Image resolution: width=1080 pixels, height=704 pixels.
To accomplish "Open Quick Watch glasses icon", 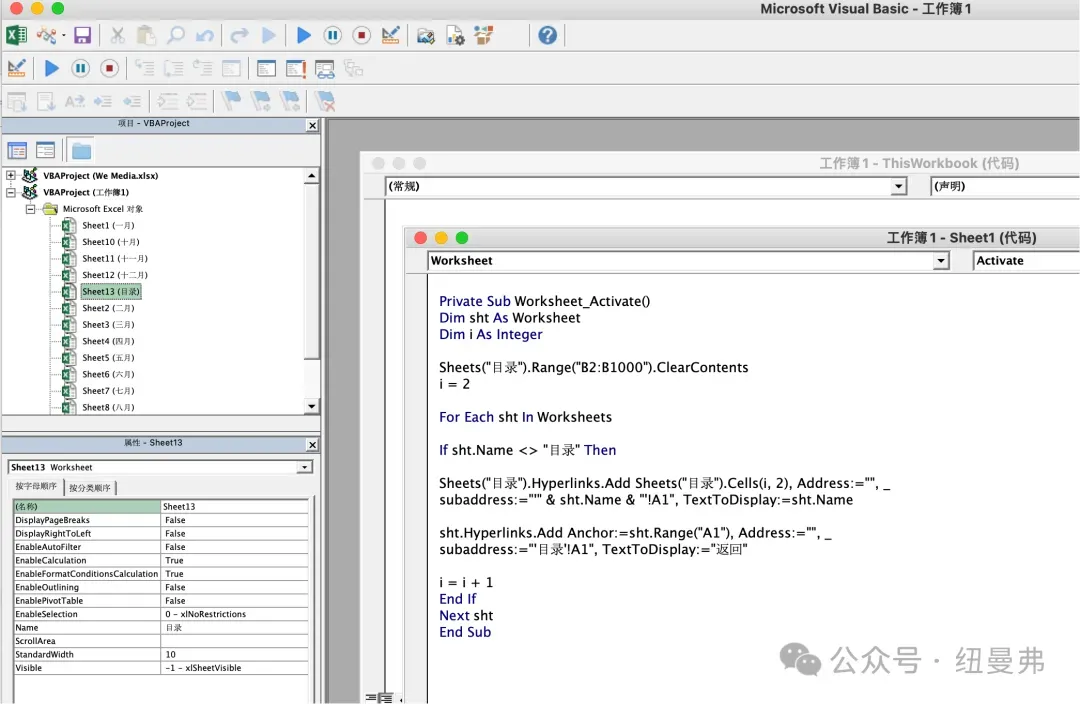I will pyautogui.click(x=324, y=68).
